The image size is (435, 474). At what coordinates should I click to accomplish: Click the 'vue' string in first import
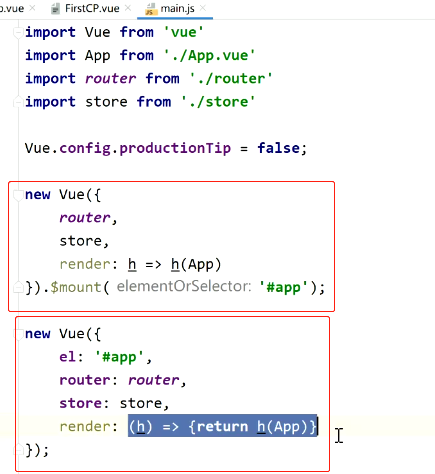183,32
